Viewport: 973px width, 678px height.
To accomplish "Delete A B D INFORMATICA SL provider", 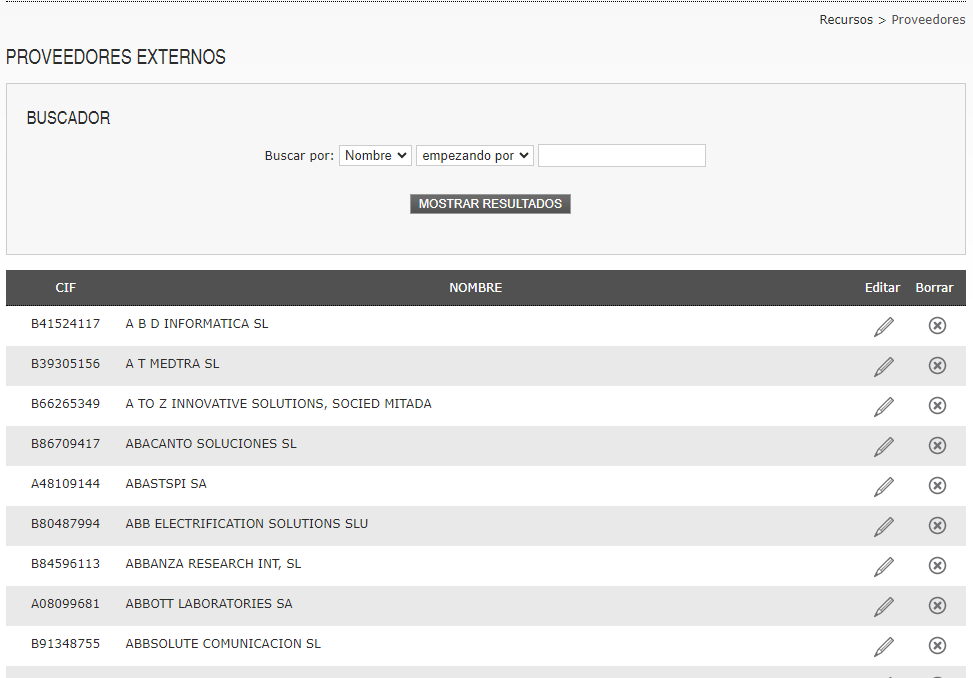I will coord(937,326).
